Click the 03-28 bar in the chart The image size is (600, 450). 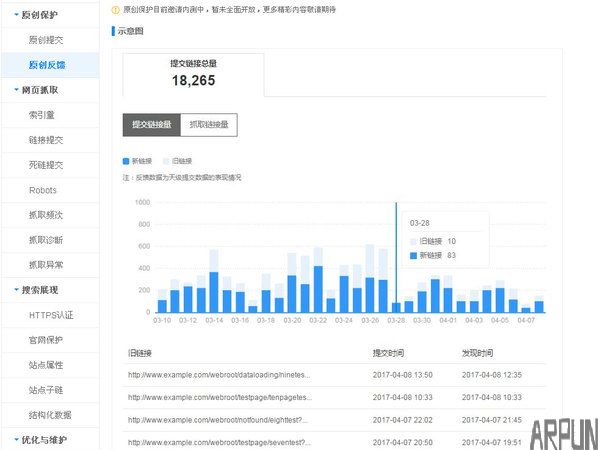pos(396,305)
